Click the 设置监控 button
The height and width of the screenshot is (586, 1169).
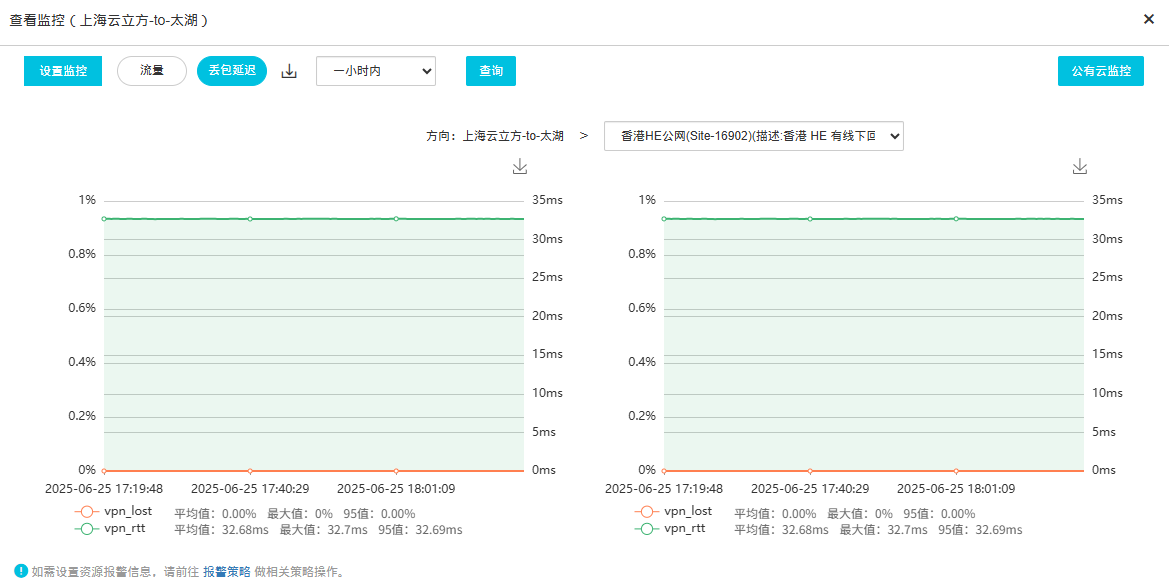click(63, 71)
